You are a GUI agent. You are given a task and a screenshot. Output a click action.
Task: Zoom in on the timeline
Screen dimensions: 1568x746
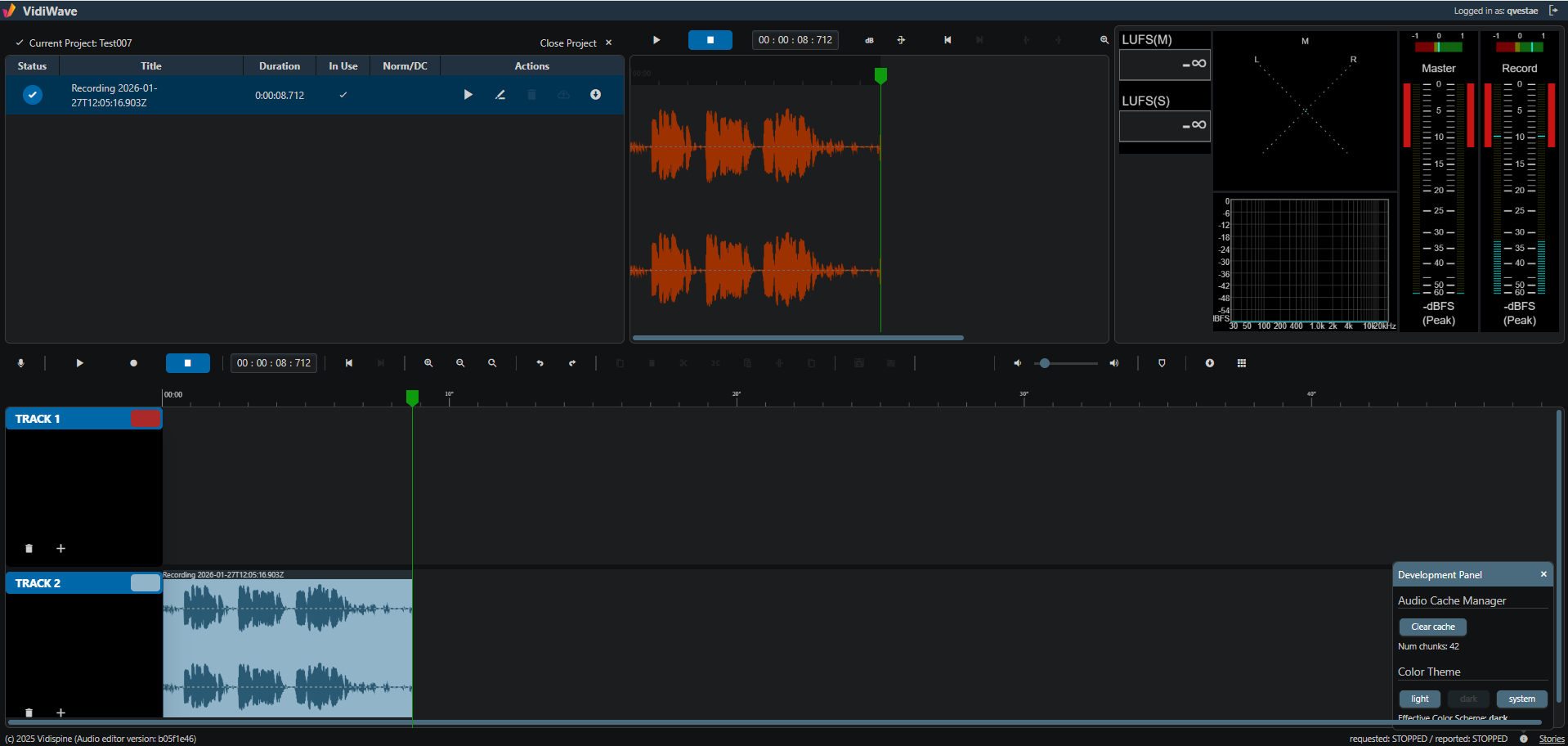[x=428, y=363]
